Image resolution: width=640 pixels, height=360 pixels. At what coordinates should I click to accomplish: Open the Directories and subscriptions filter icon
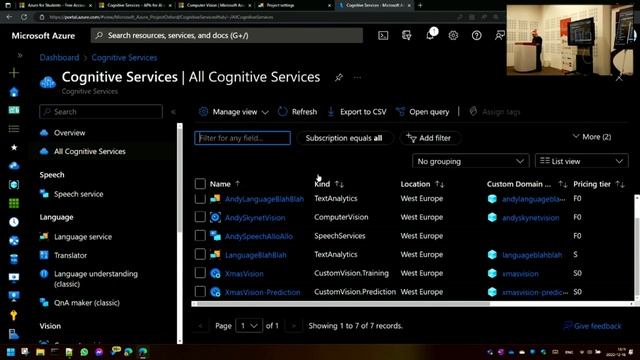point(406,36)
